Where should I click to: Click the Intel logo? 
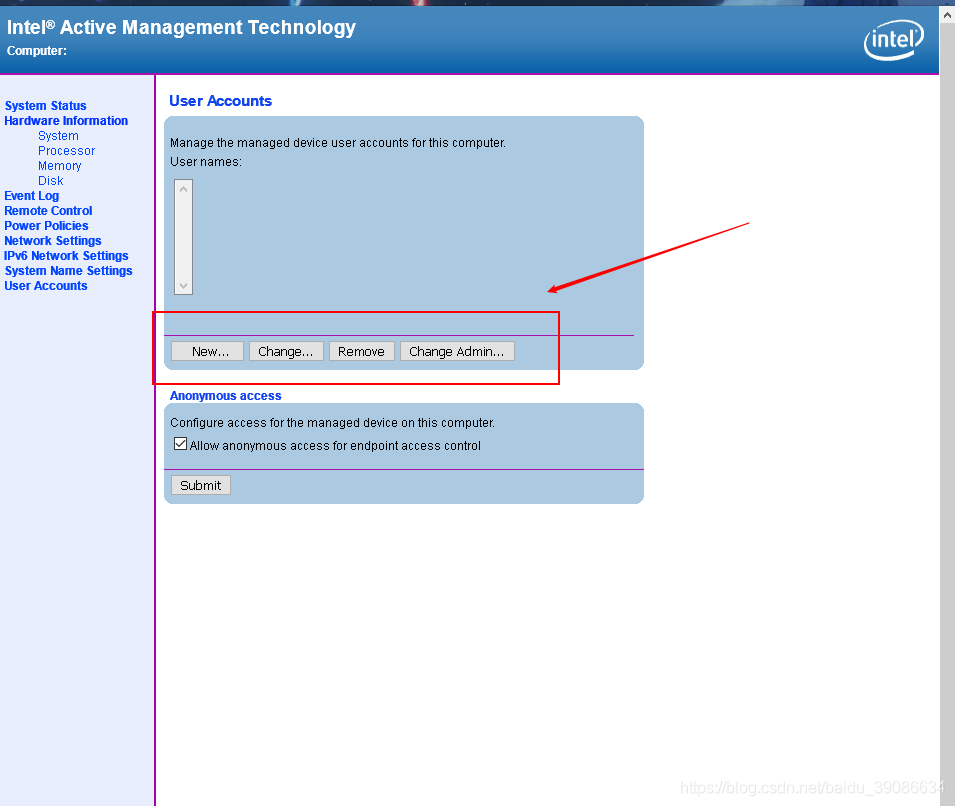(892, 39)
